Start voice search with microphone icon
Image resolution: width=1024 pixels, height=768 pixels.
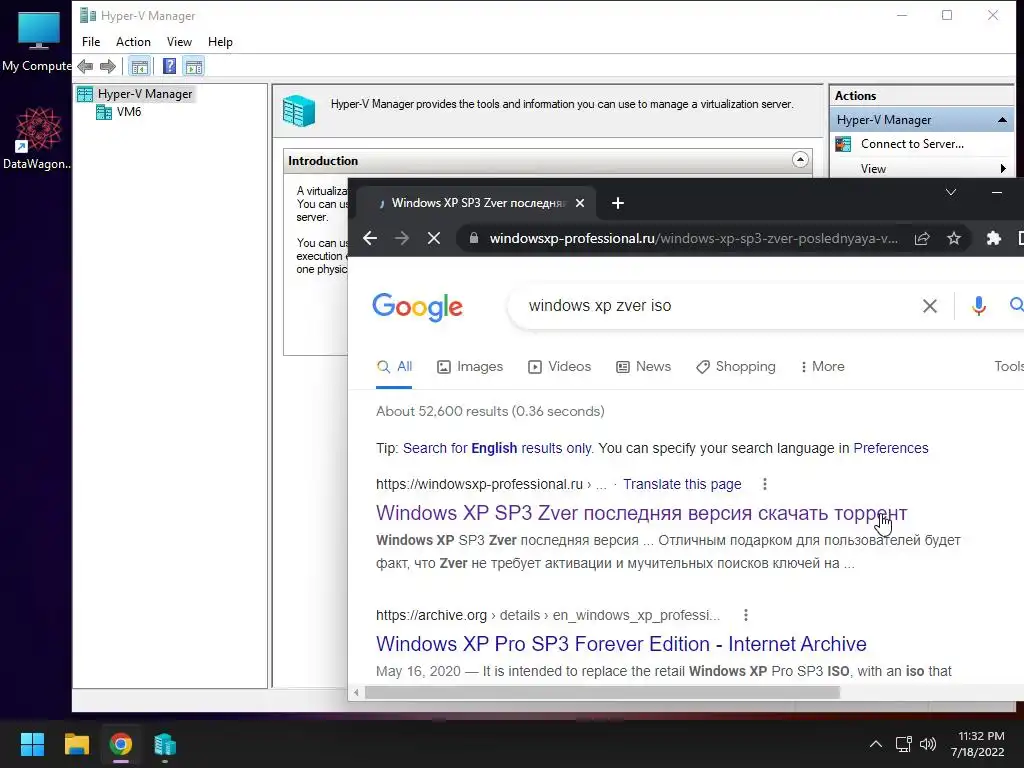(978, 306)
